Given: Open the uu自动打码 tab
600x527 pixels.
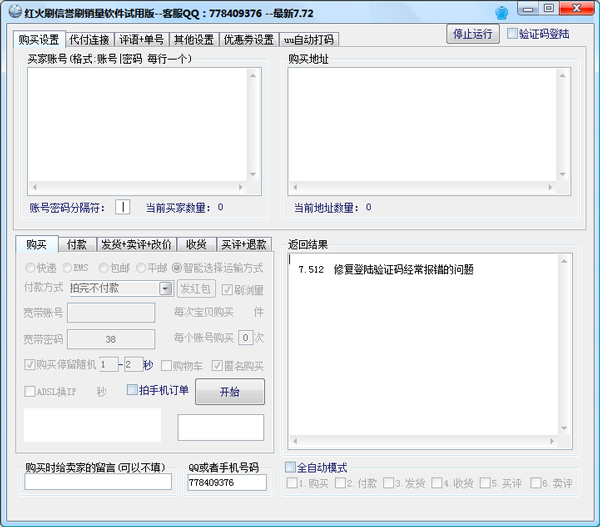Looking at the screenshot, I should click(309, 40).
